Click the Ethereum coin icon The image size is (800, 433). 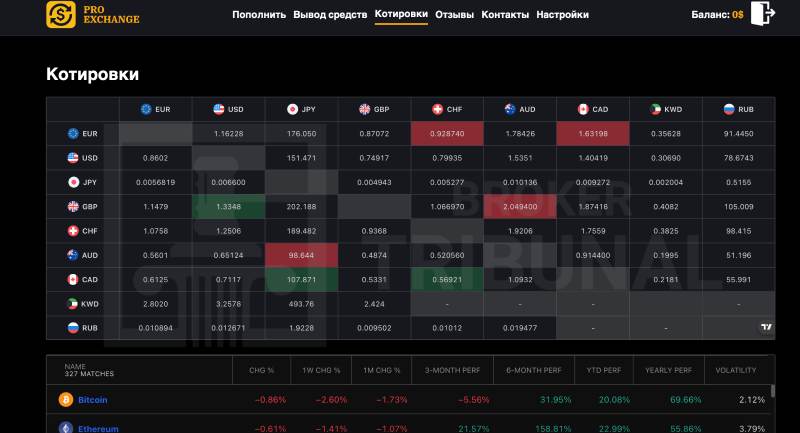66,428
